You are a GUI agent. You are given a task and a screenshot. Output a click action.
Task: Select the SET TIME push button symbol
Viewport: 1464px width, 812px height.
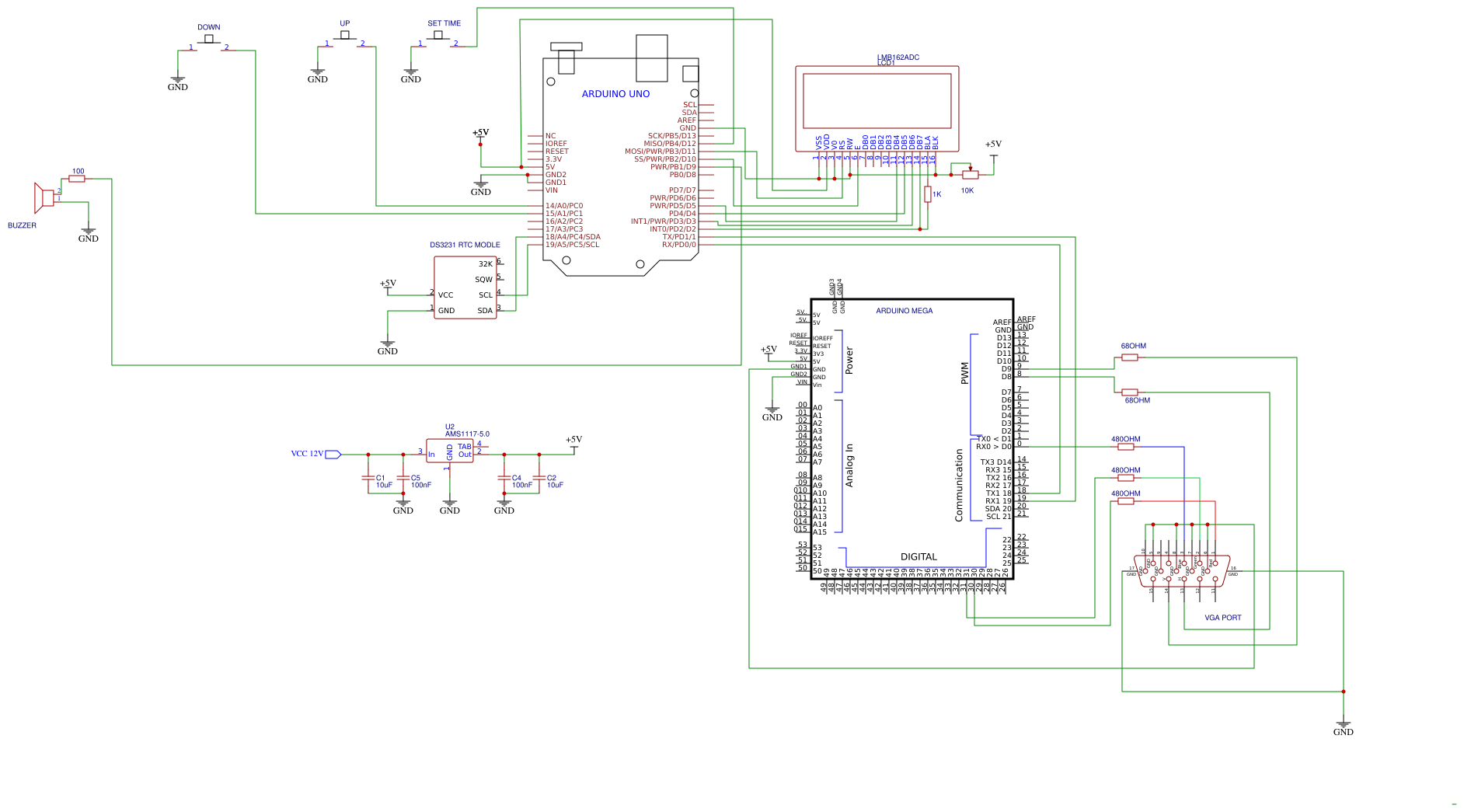tap(438, 40)
